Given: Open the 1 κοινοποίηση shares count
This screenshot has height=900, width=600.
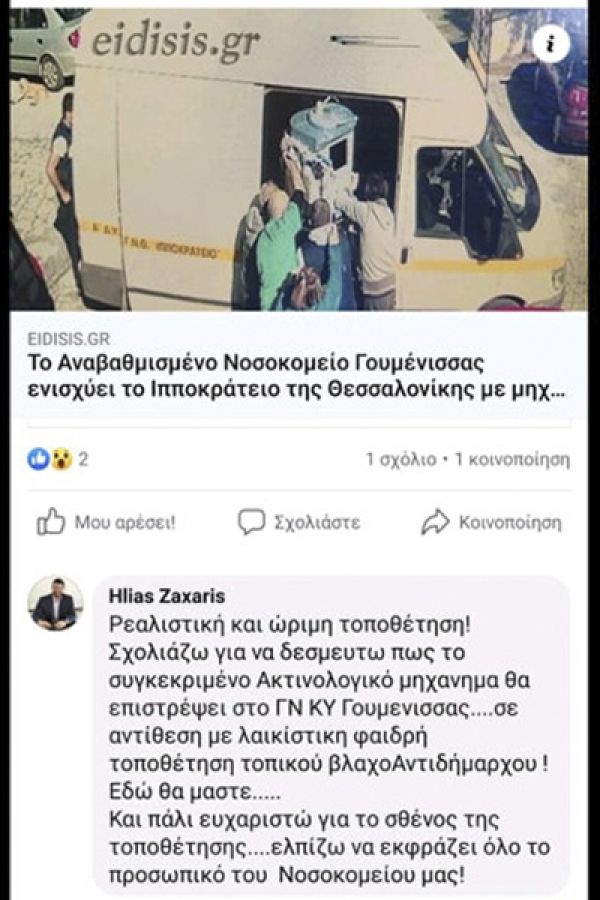Looking at the screenshot, I should pos(512,460).
